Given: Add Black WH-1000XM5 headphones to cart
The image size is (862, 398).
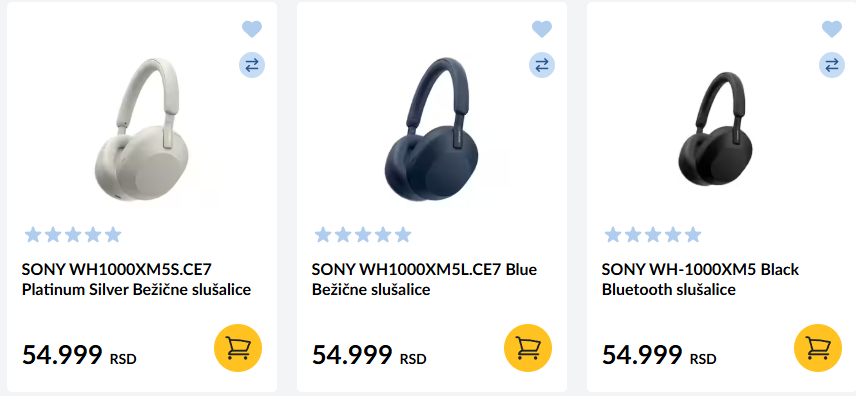Looking at the screenshot, I should coord(818,349).
